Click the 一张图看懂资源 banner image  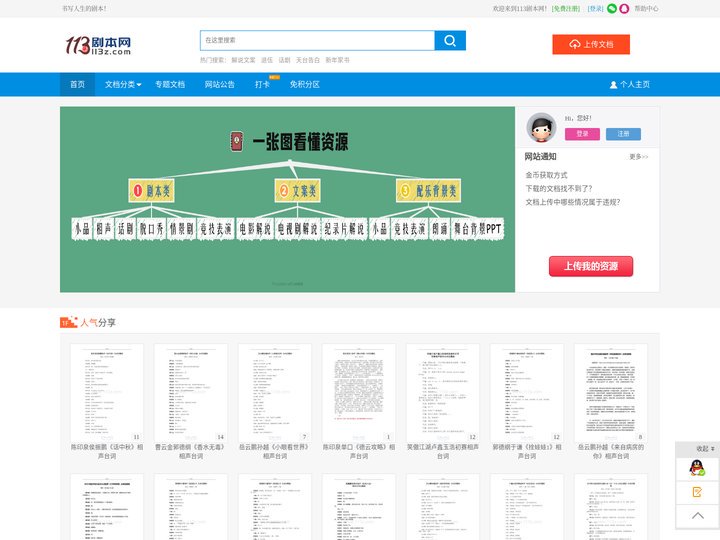pyautogui.click(x=287, y=199)
